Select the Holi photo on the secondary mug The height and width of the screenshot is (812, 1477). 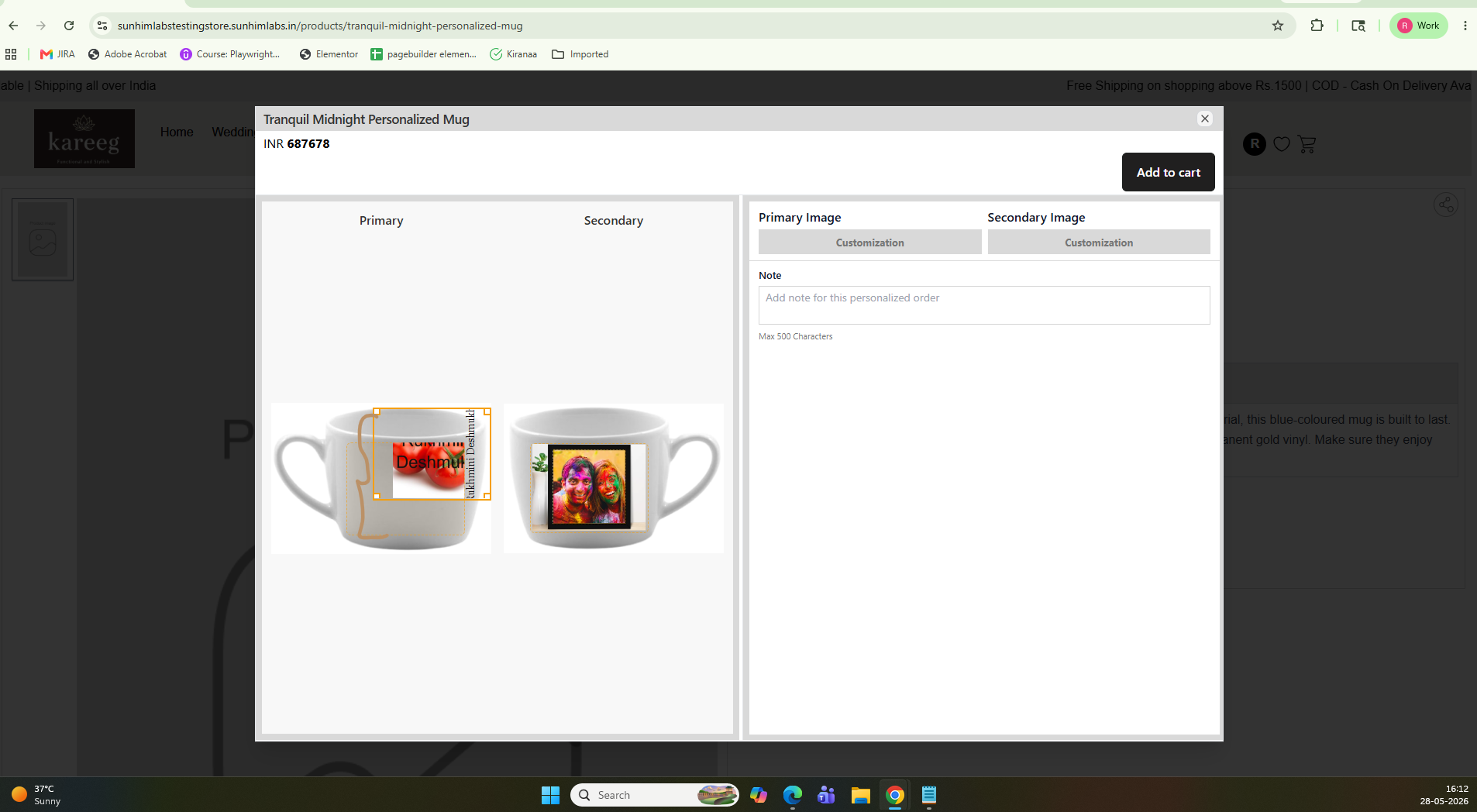589,487
